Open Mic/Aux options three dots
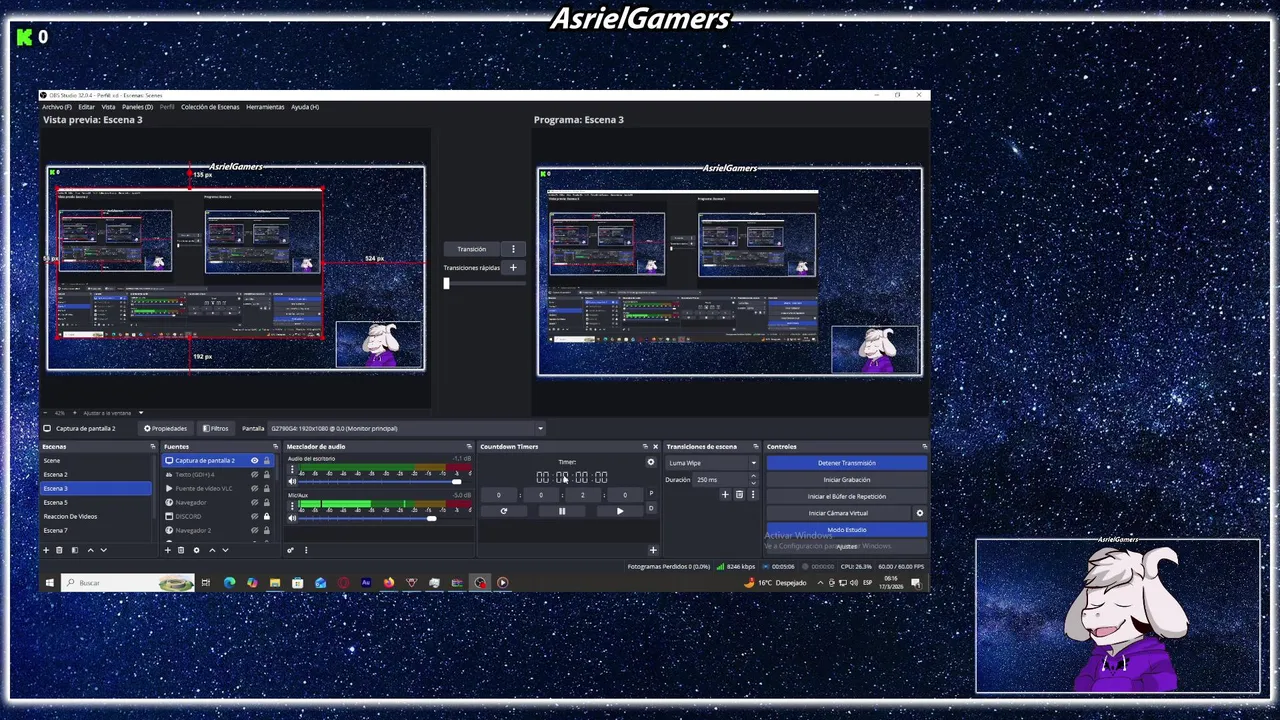 pos(292,505)
